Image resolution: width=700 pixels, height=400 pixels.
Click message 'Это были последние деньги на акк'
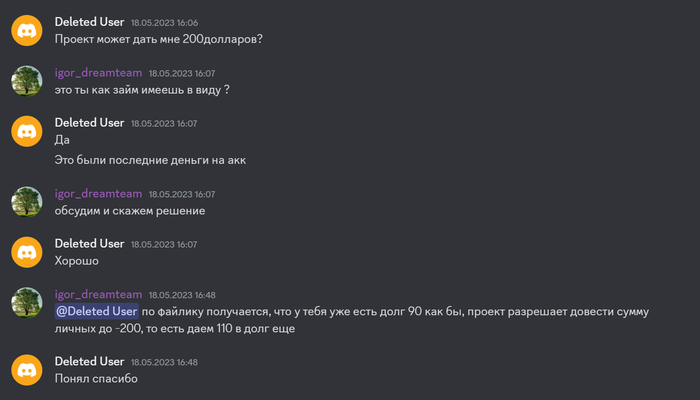pos(150,160)
